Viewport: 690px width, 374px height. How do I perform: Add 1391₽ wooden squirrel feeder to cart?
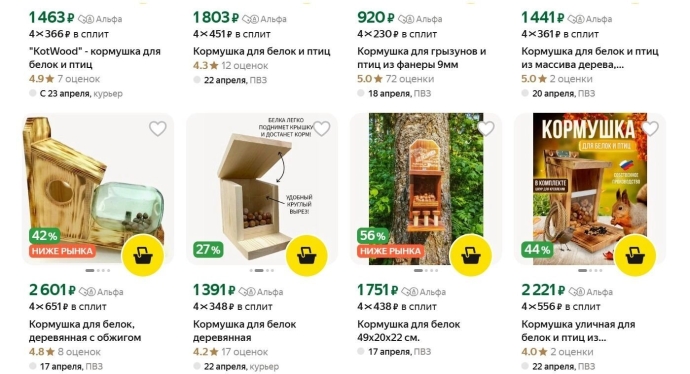coord(307,255)
